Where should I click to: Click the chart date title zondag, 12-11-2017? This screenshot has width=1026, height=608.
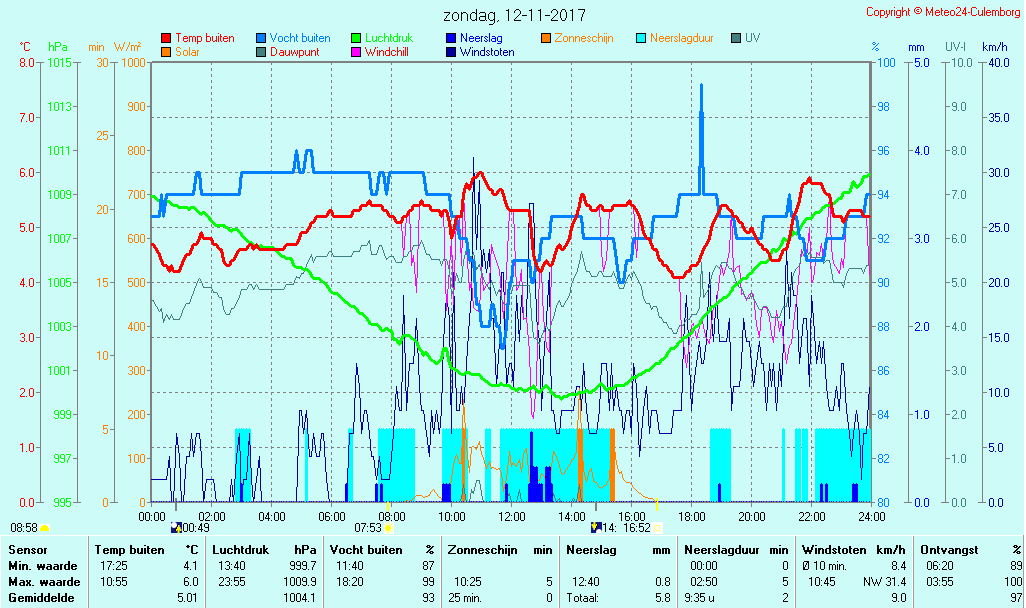(x=514, y=16)
